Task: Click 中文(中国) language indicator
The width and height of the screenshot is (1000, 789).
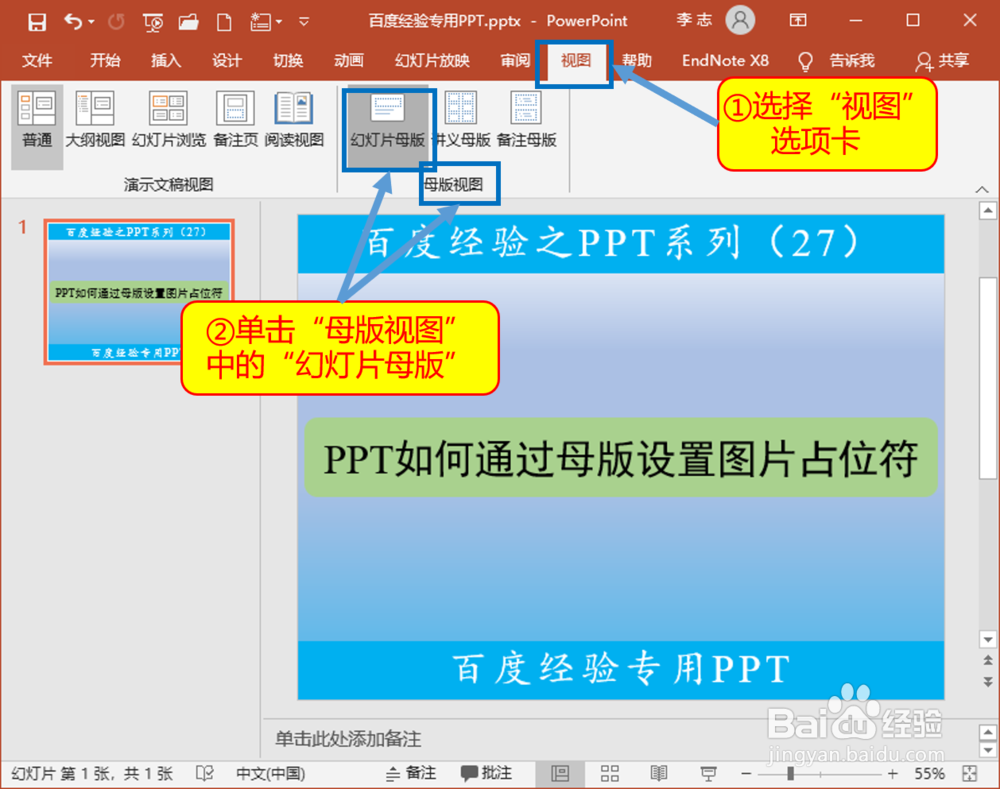Action: tap(270, 774)
